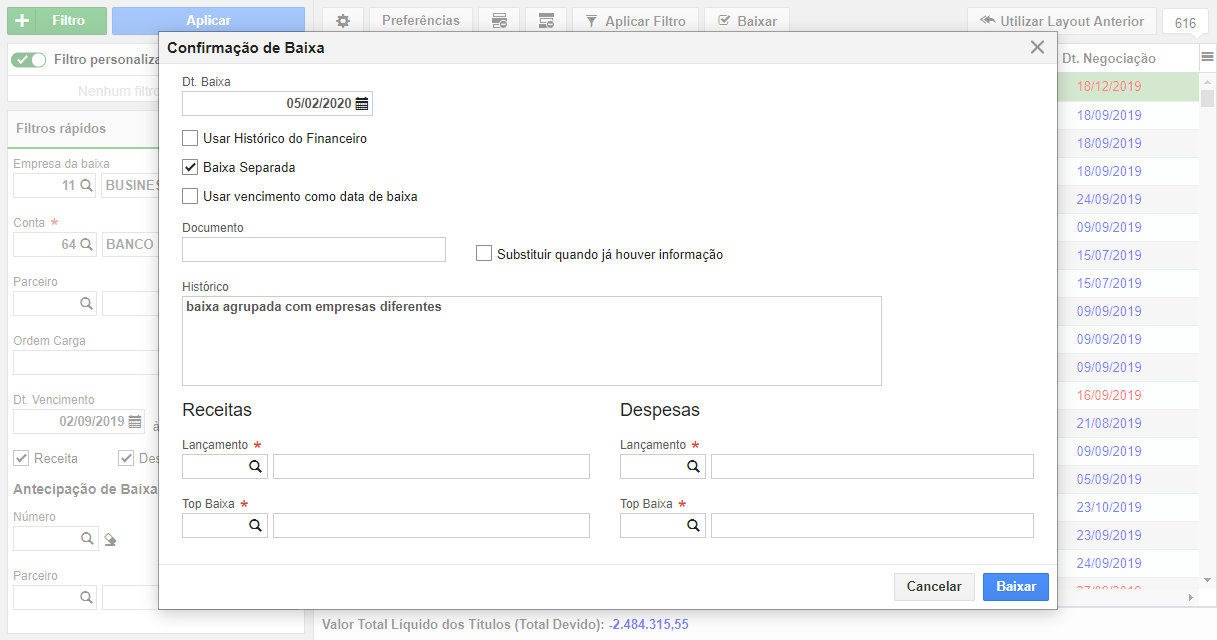Click the Receitas Lançamento description field
This screenshot has width=1217, height=640.
pyautogui.click(x=431, y=466)
